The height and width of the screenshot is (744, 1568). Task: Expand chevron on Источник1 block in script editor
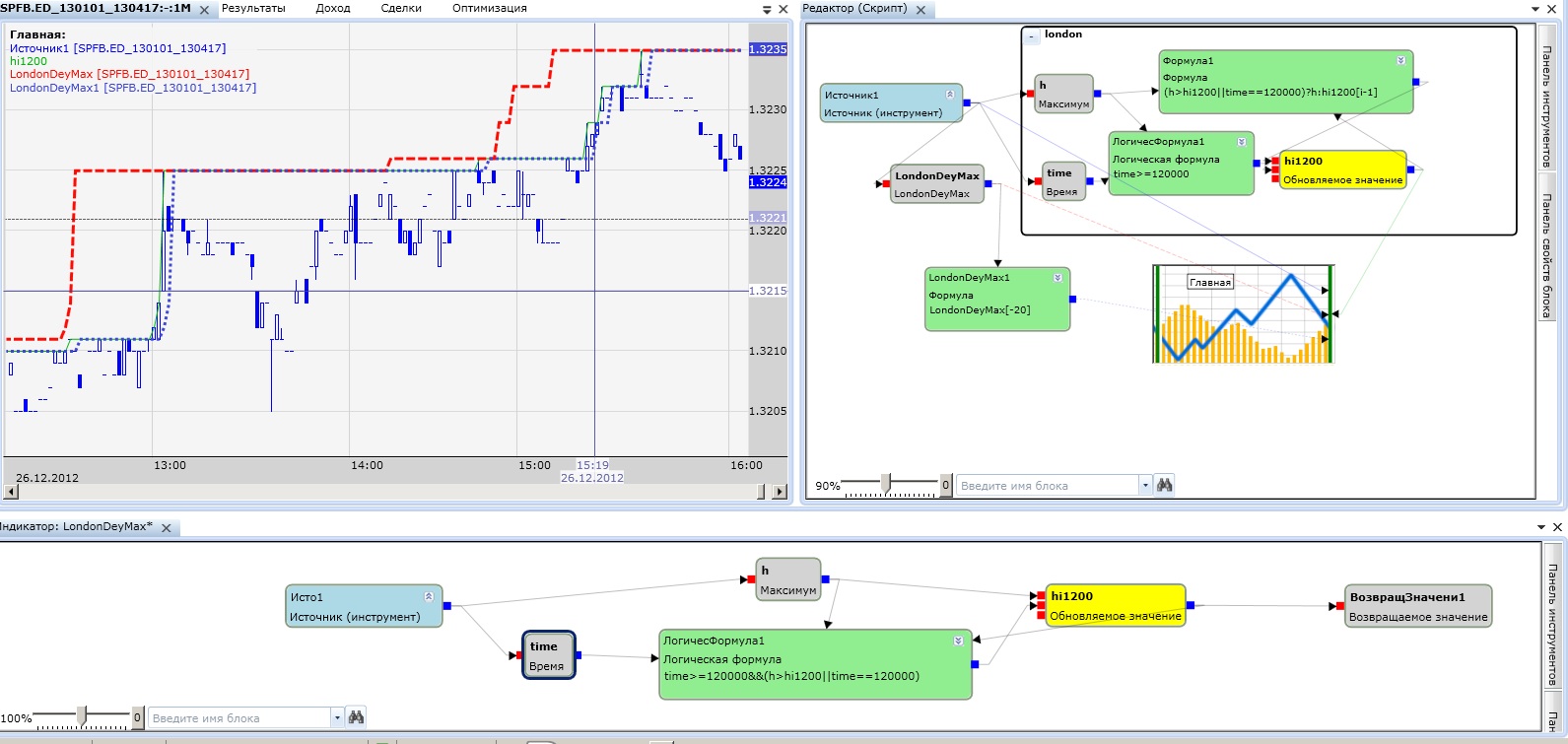coord(950,95)
